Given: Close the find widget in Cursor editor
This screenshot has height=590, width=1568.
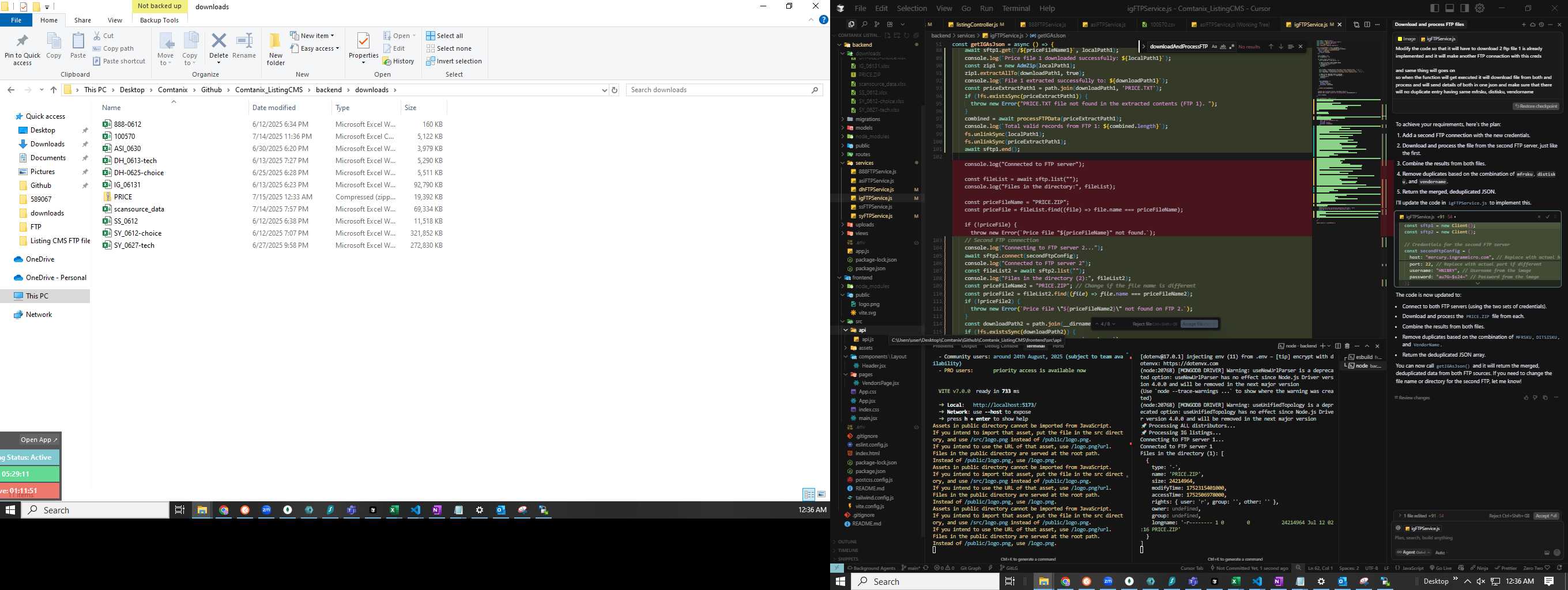Looking at the screenshot, I should point(1301,47).
